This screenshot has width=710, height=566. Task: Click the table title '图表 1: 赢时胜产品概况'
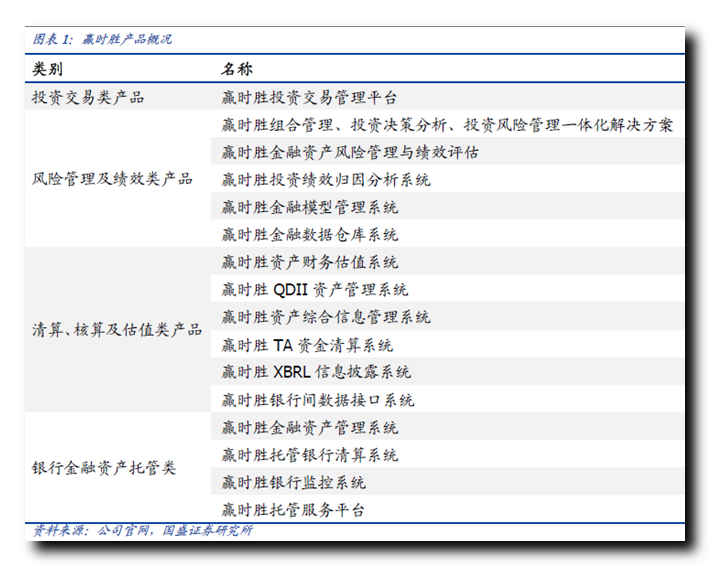(x=102, y=39)
